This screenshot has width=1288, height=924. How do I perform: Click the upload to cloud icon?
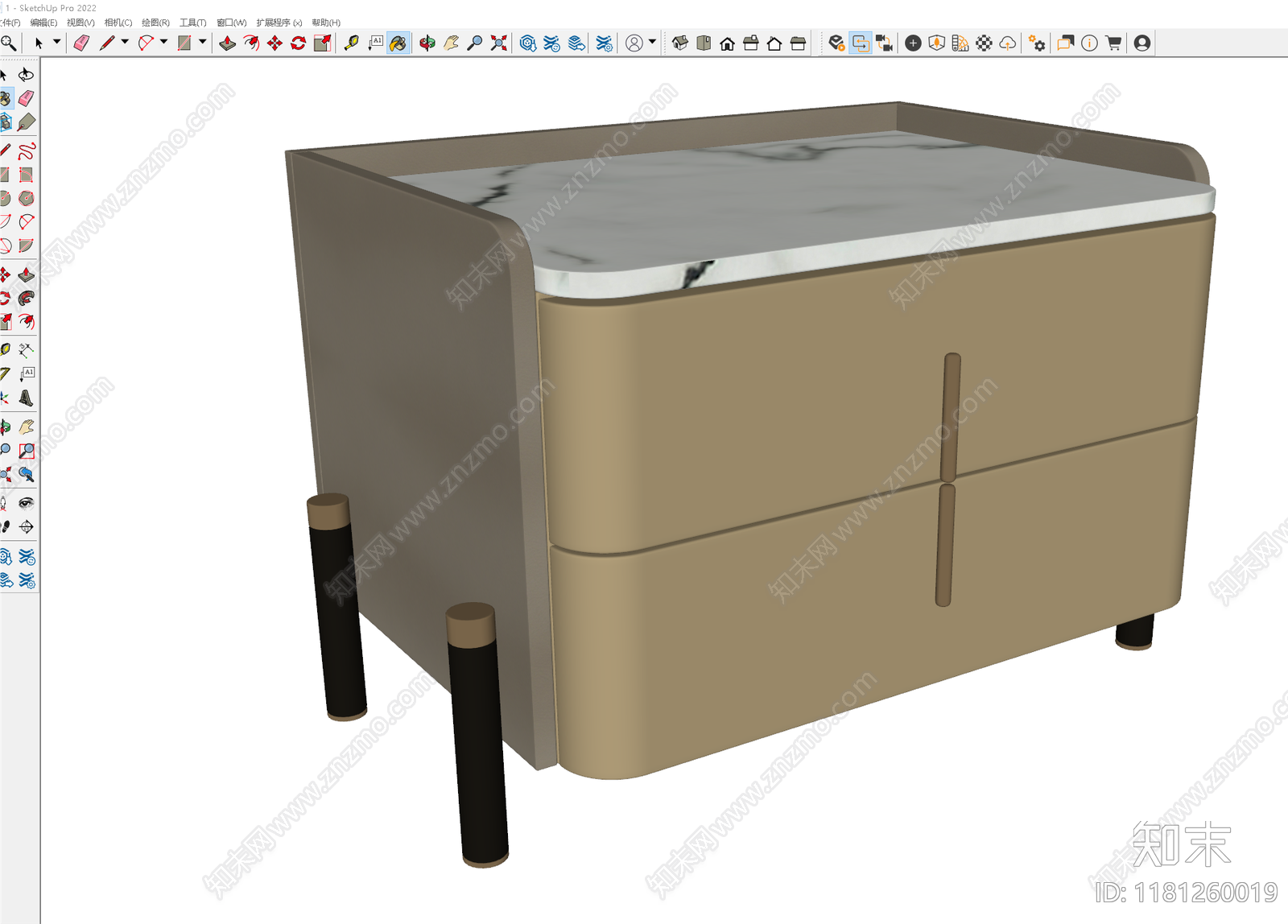click(1008, 43)
